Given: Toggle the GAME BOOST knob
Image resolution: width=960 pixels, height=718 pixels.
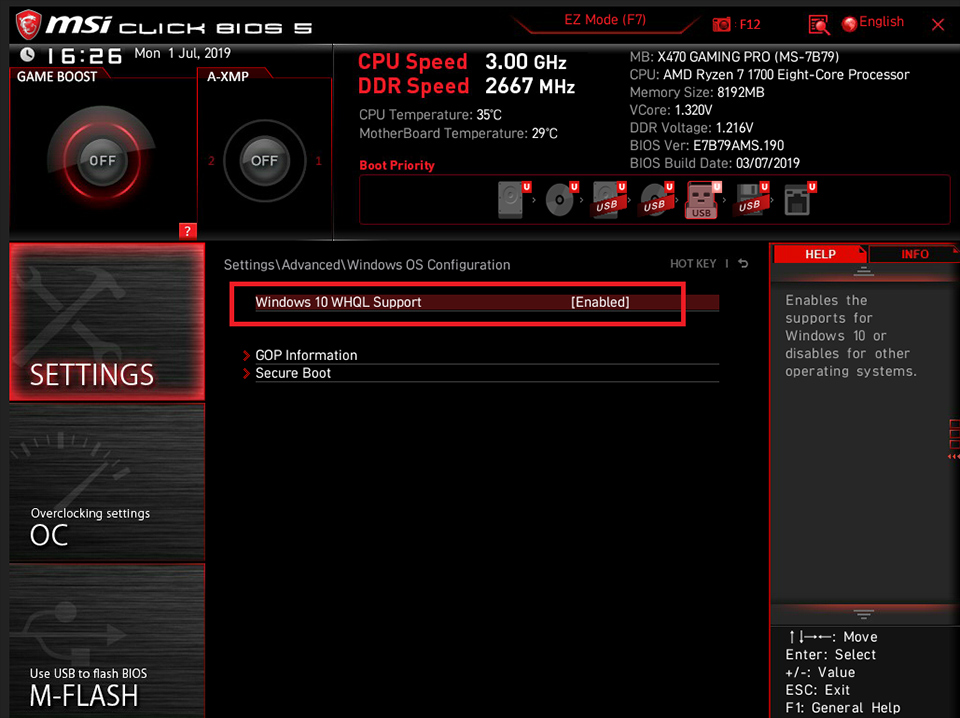Looking at the screenshot, I should click(102, 160).
